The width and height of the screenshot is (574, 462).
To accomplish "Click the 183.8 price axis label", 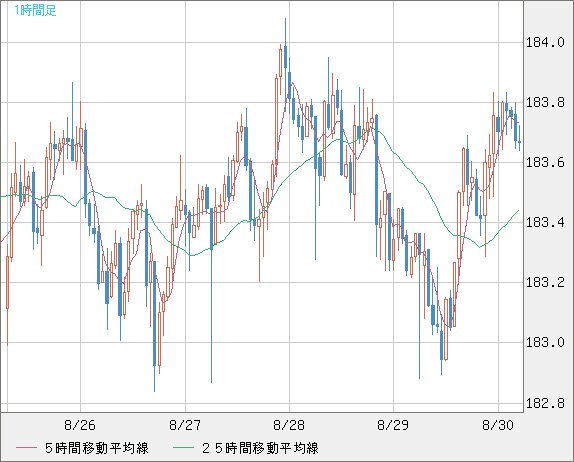I will click(545, 103).
